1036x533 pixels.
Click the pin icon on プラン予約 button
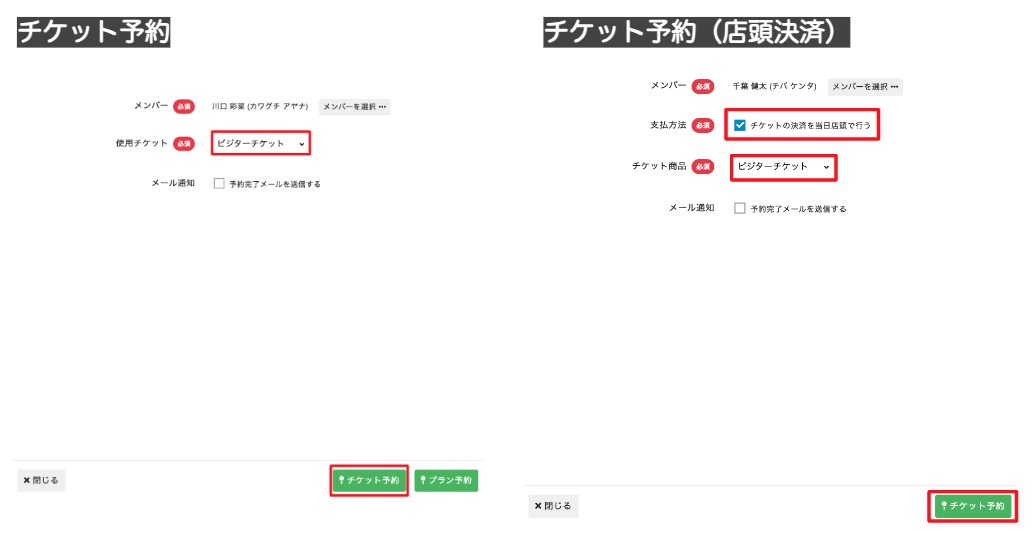click(x=424, y=481)
